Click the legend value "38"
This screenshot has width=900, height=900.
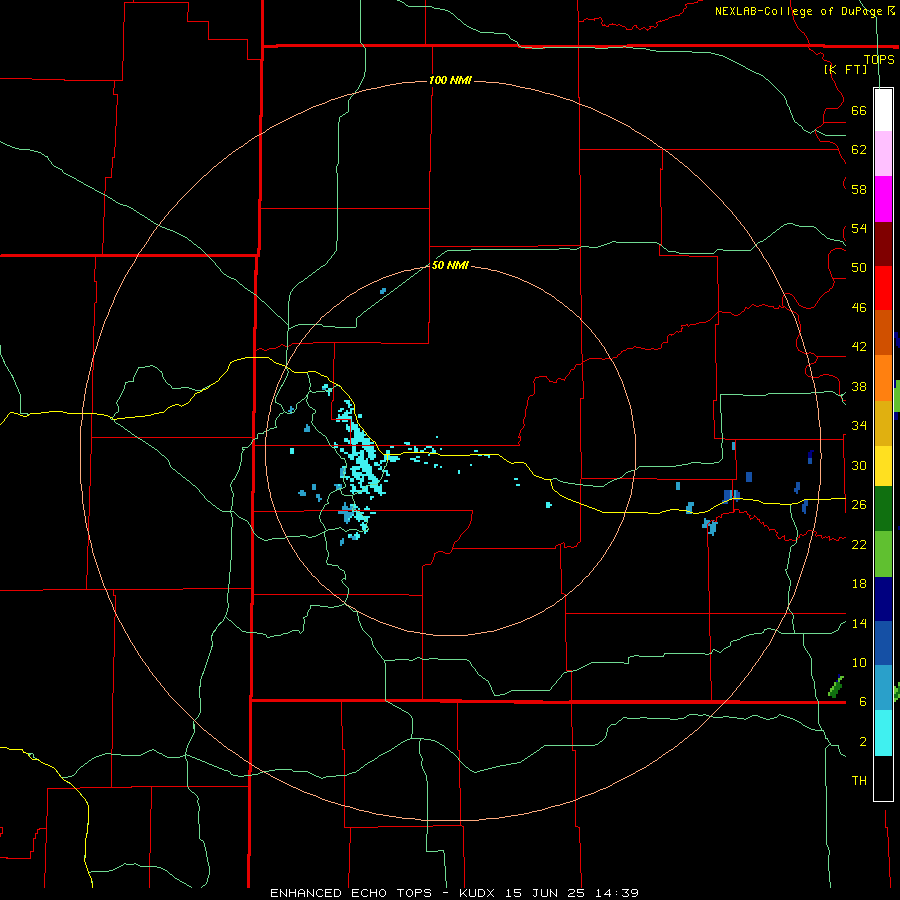(x=859, y=387)
